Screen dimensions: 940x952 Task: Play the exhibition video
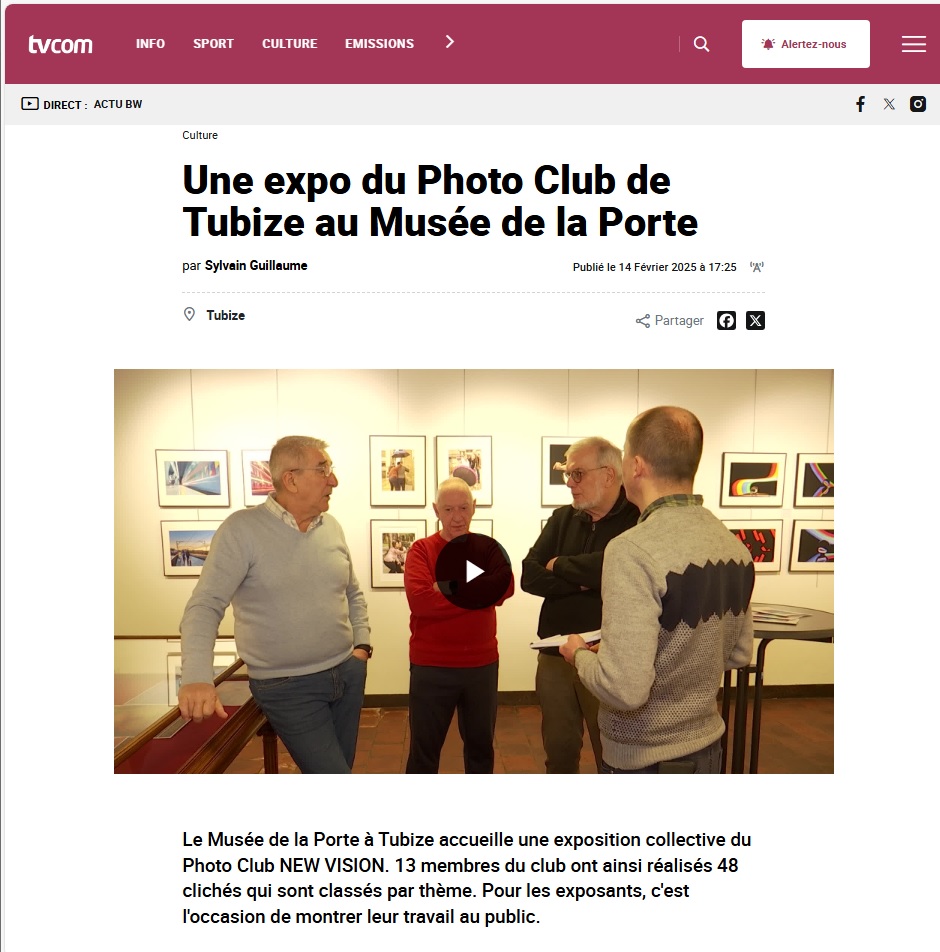pyautogui.click(x=474, y=571)
